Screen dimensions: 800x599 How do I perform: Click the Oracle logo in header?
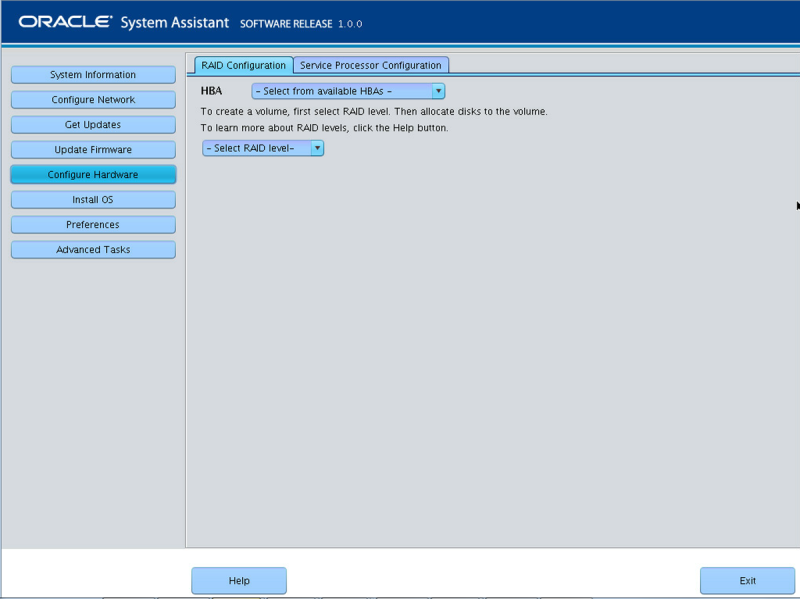point(65,22)
